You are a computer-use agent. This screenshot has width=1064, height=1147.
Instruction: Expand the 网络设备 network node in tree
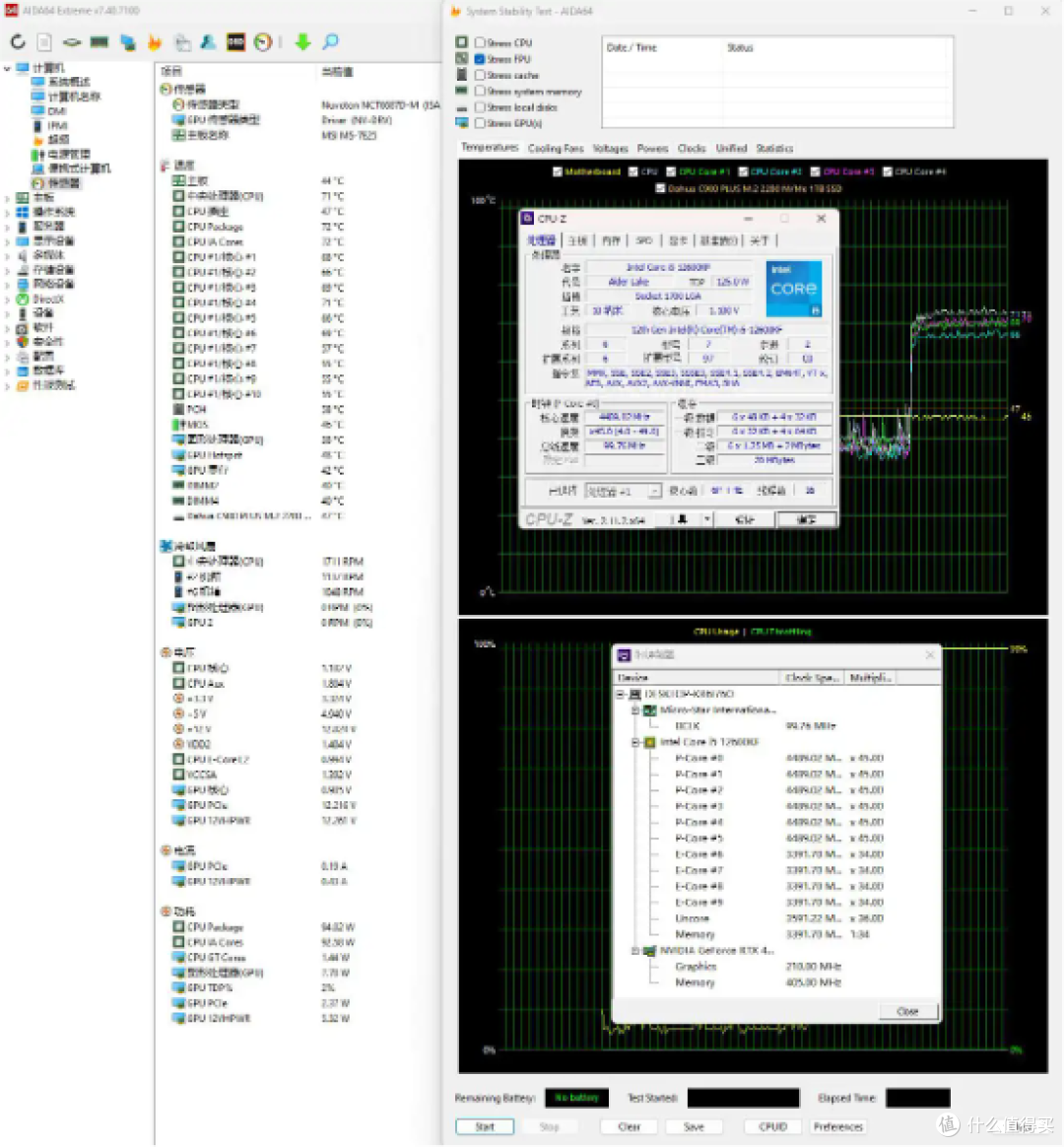click(x=7, y=284)
